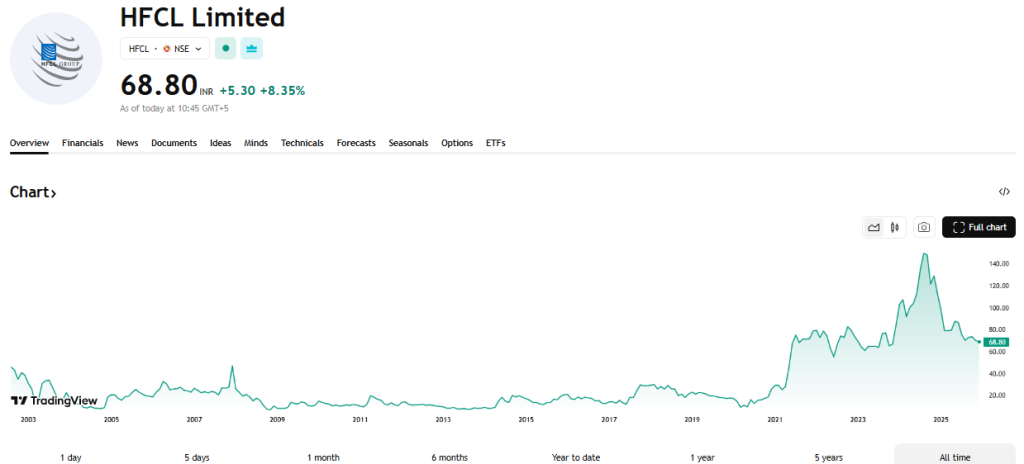The width and height of the screenshot is (1024, 464).
Task: Click the 2003 label on time axis
Action: tap(28, 419)
